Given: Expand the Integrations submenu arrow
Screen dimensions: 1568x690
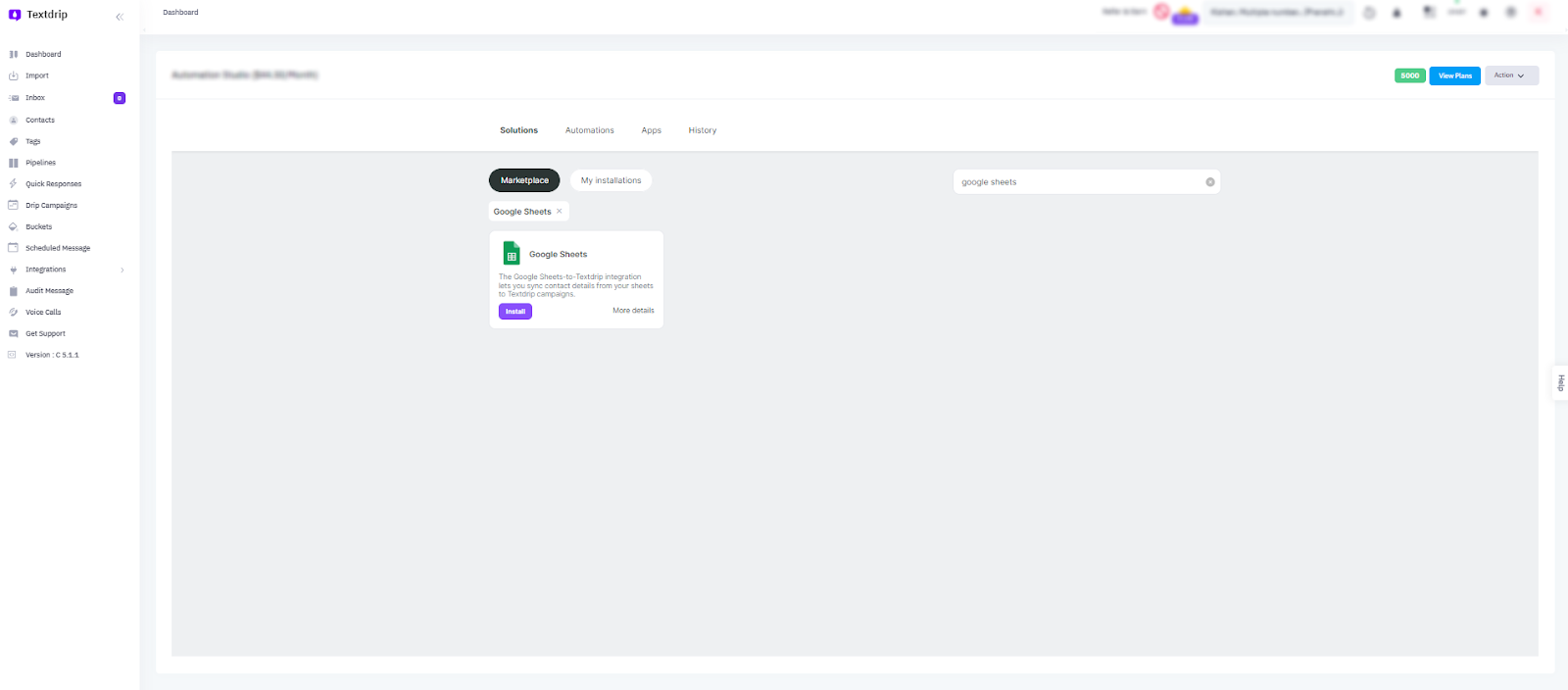Looking at the screenshot, I should 122,270.
